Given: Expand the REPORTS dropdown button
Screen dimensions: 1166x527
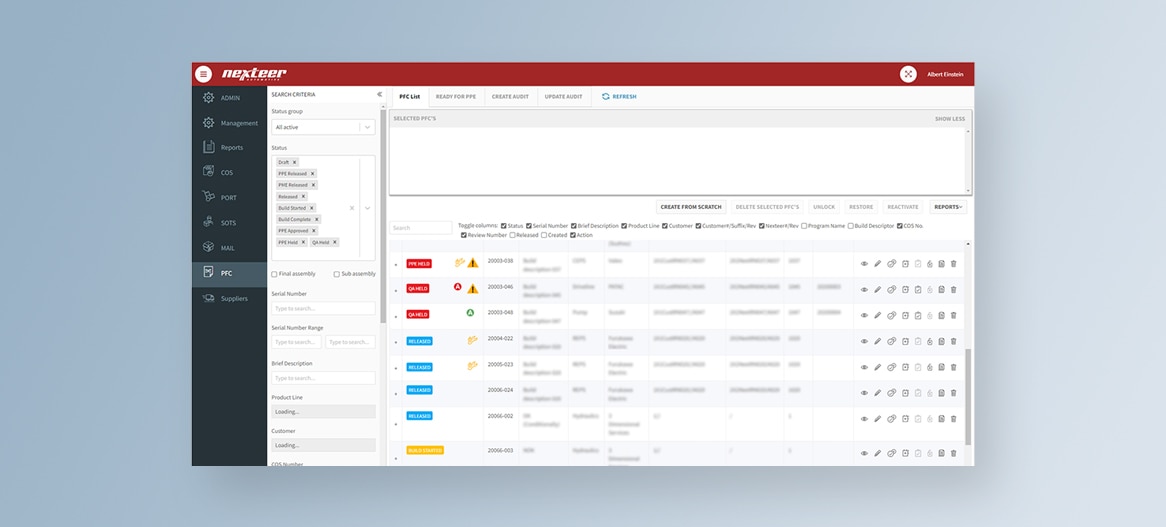Looking at the screenshot, I should [x=948, y=207].
